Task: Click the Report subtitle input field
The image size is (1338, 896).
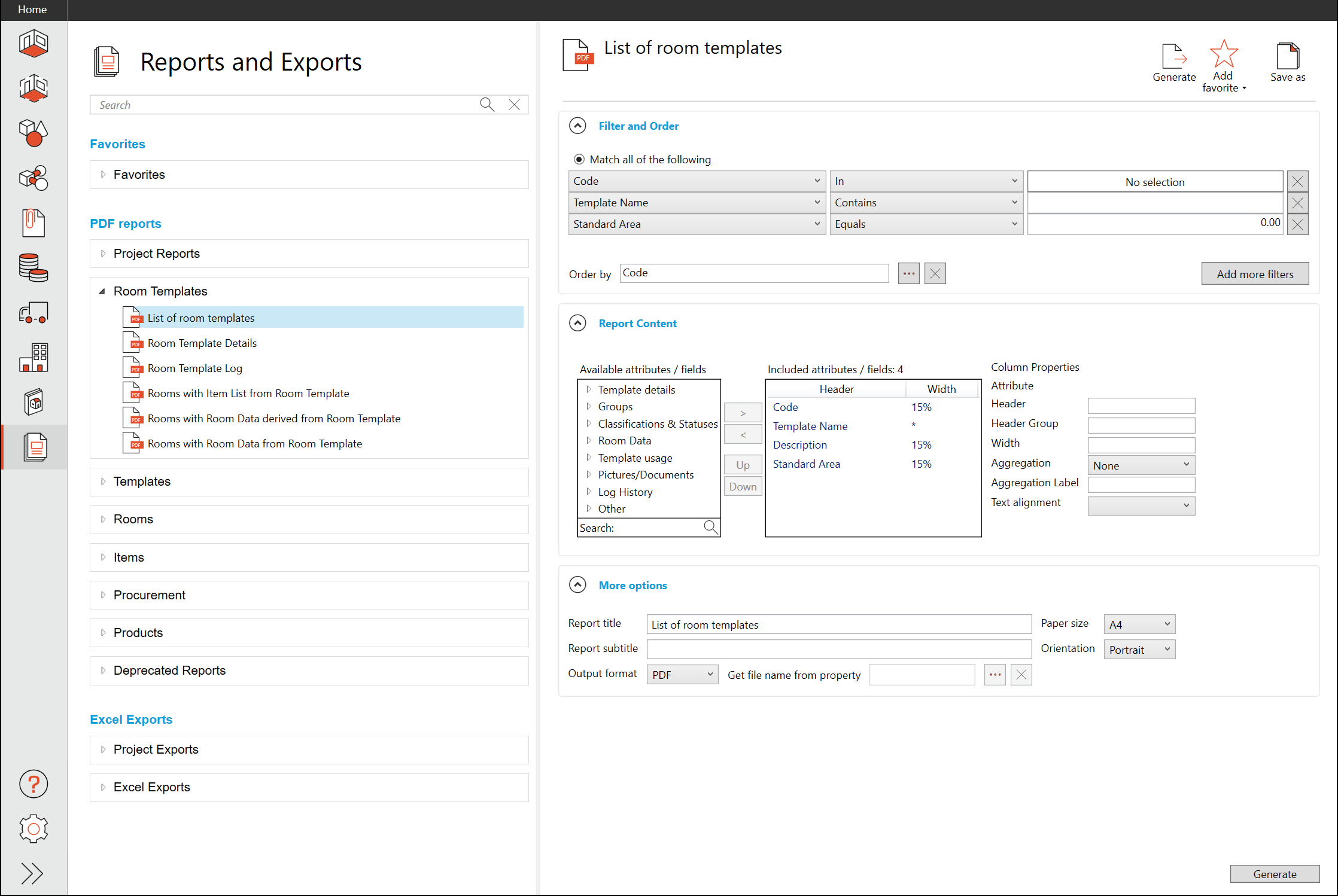Action: [x=838, y=650]
